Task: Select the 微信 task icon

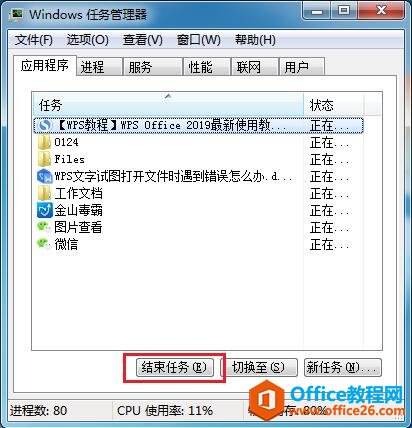Action: click(x=44, y=244)
